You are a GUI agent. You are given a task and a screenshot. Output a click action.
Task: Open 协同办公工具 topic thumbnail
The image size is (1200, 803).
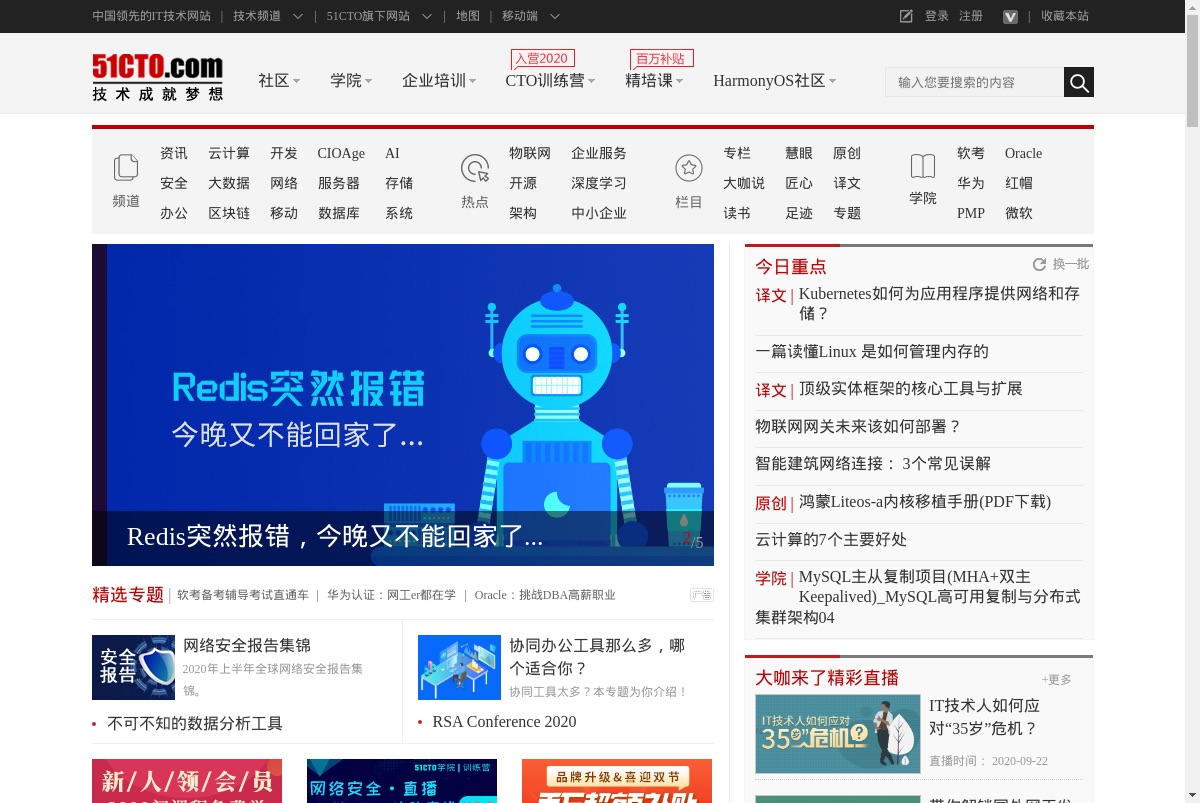pos(459,667)
